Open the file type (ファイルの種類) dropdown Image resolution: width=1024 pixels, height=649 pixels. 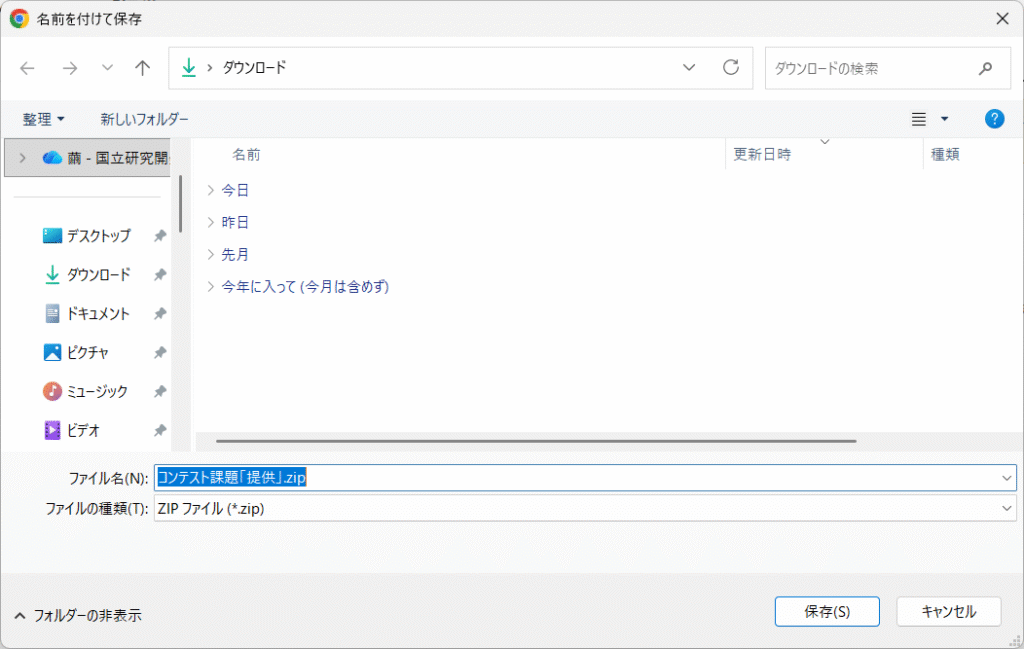click(584, 509)
